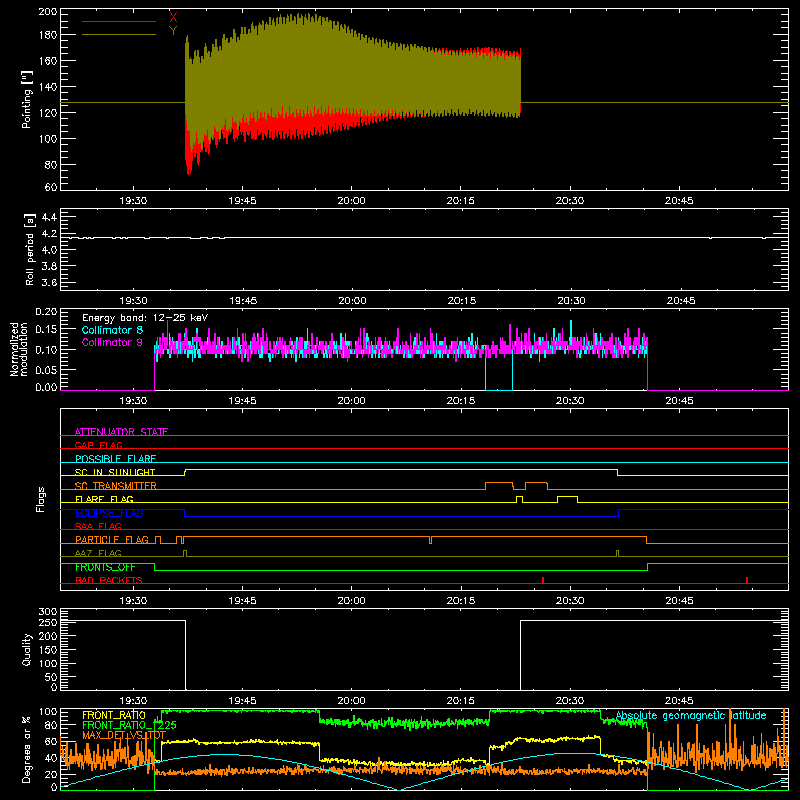Click the 'FRONTS_OFF' flag label

point(105,567)
